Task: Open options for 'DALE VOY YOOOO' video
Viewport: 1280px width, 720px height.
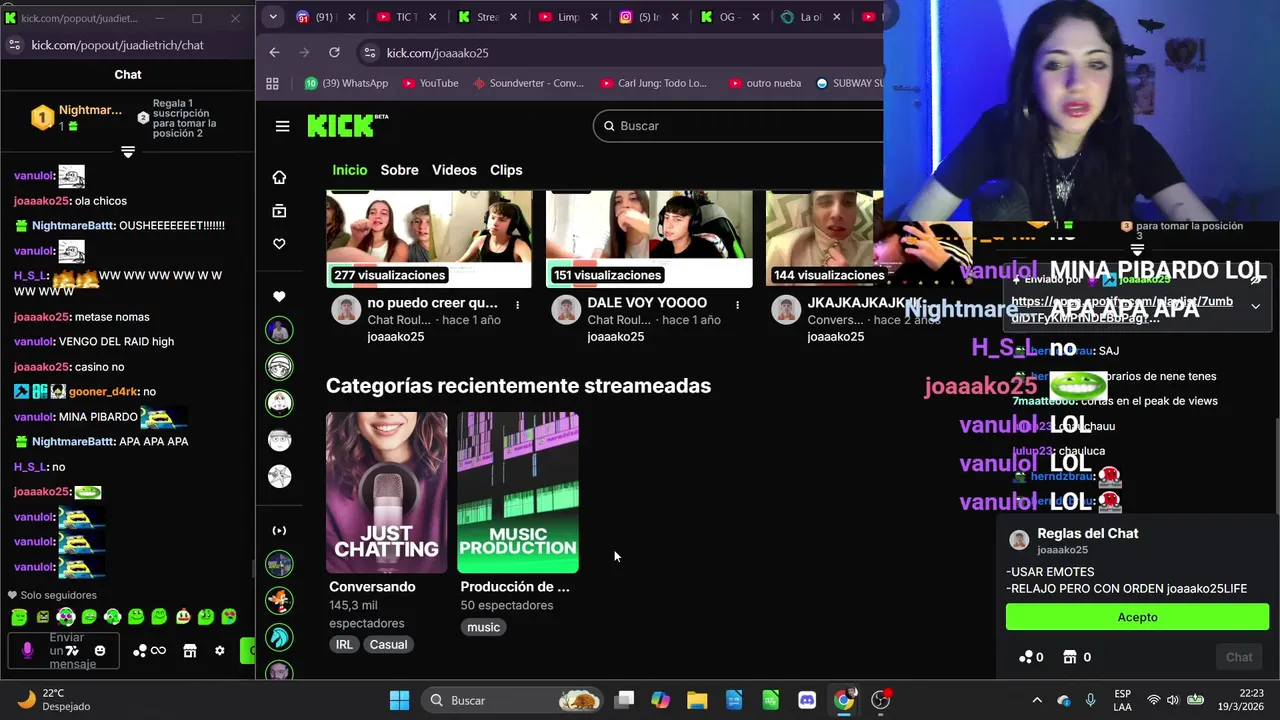Action: 737,304
